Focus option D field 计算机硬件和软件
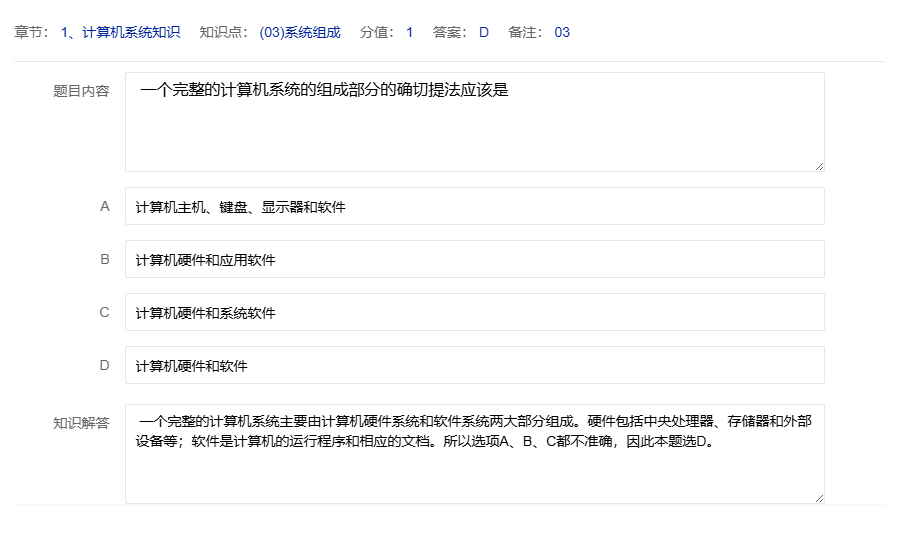The height and width of the screenshot is (533, 897). click(474, 366)
